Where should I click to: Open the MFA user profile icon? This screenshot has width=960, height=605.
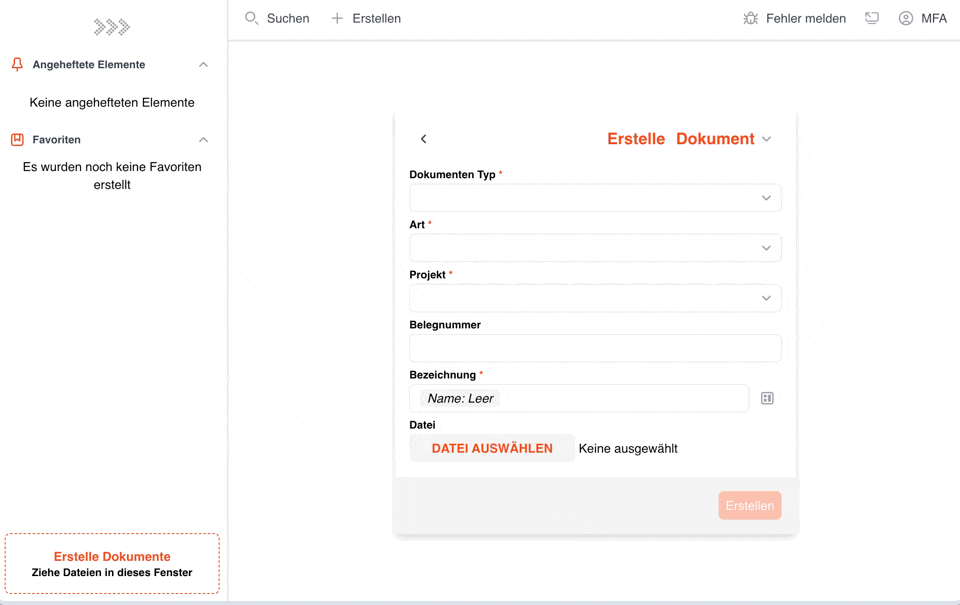pos(906,18)
